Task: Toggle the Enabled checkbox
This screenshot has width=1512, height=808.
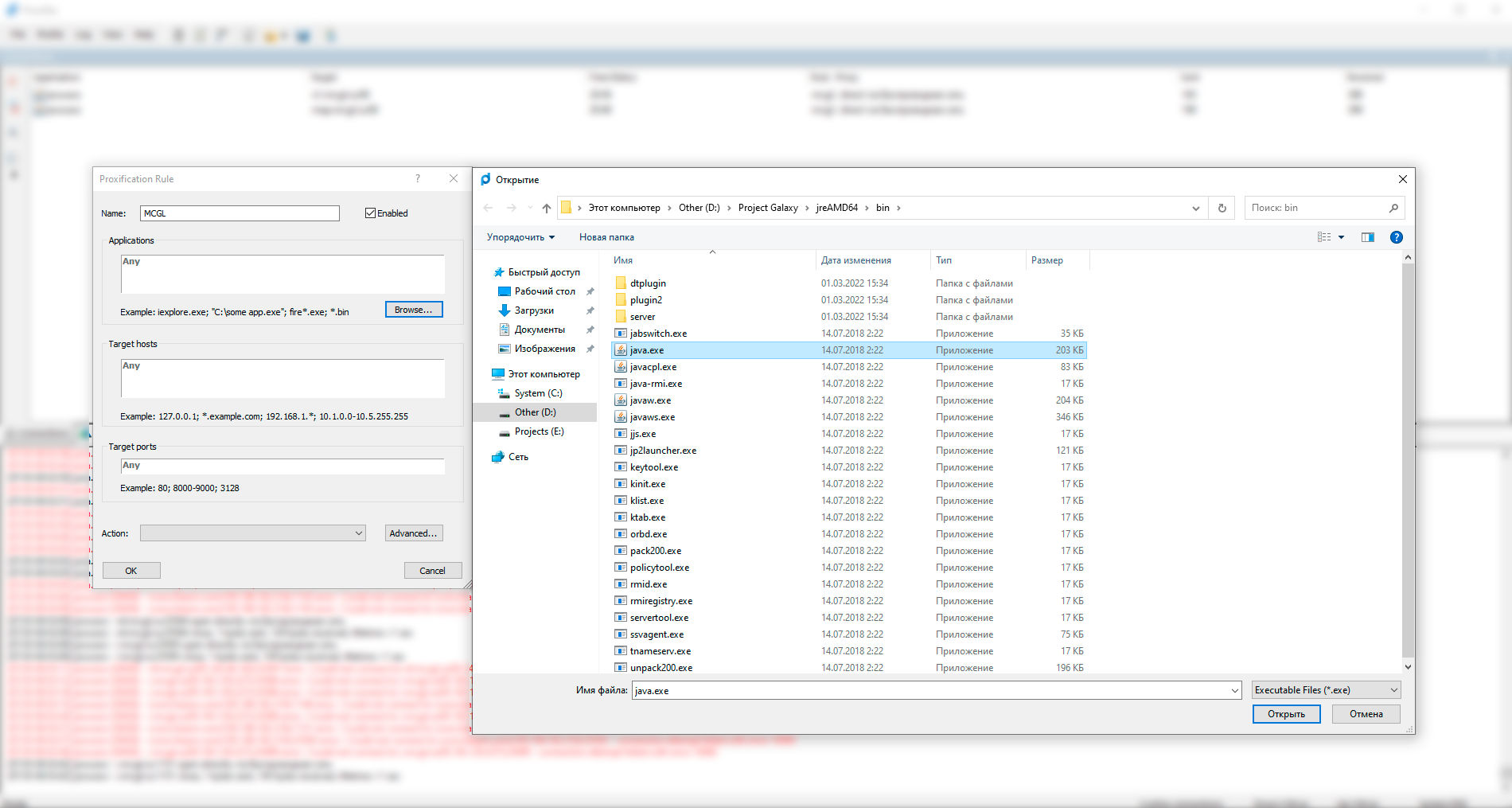Action: point(370,213)
